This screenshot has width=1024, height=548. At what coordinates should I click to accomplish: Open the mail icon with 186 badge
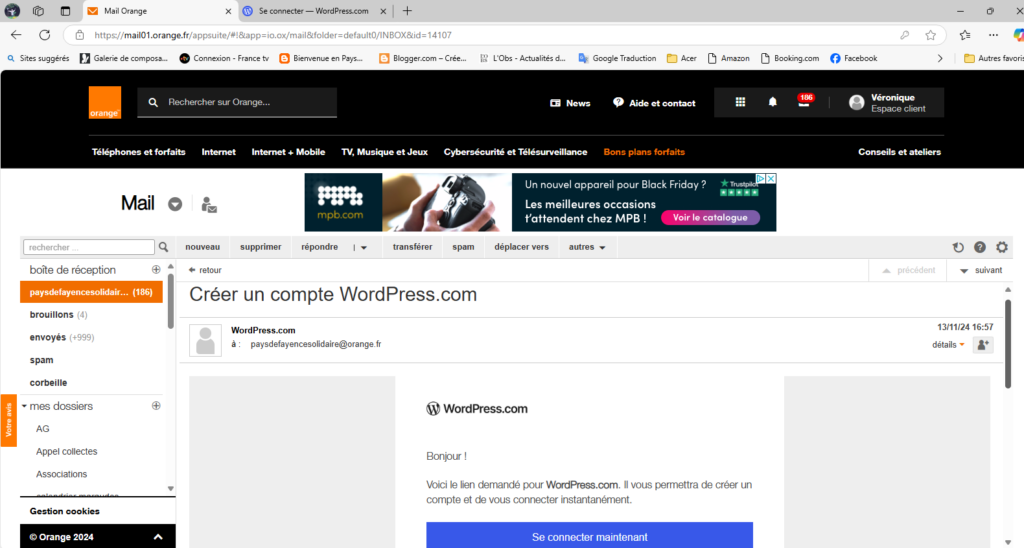point(803,102)
